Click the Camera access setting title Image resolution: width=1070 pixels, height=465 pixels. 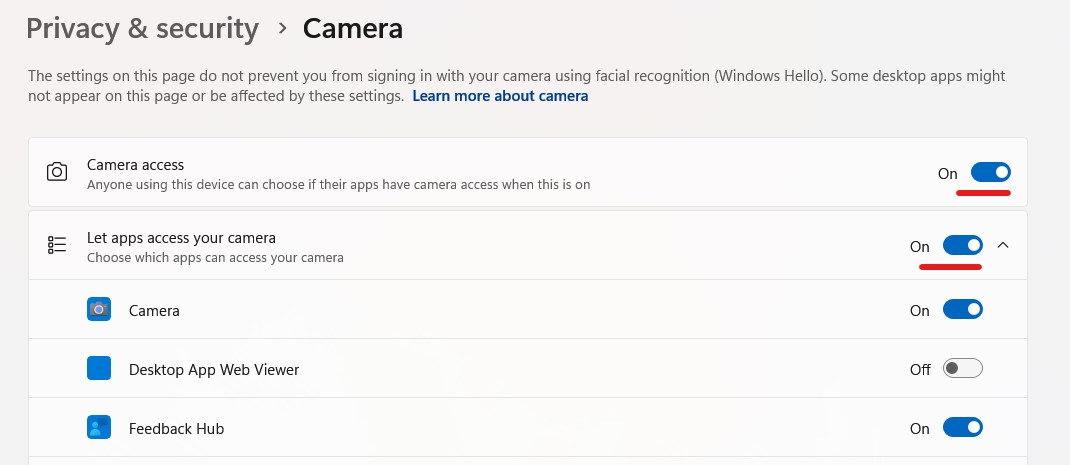[x=135, y=165]
